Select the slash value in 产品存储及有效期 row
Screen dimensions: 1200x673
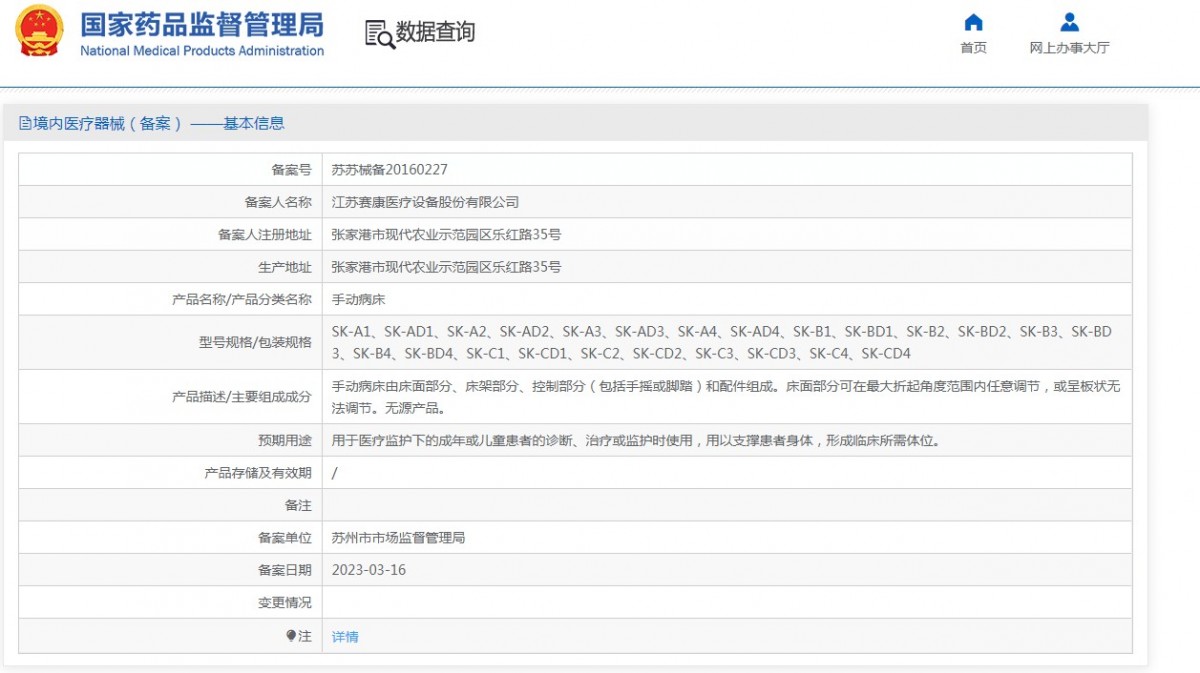tap(335, 473)
